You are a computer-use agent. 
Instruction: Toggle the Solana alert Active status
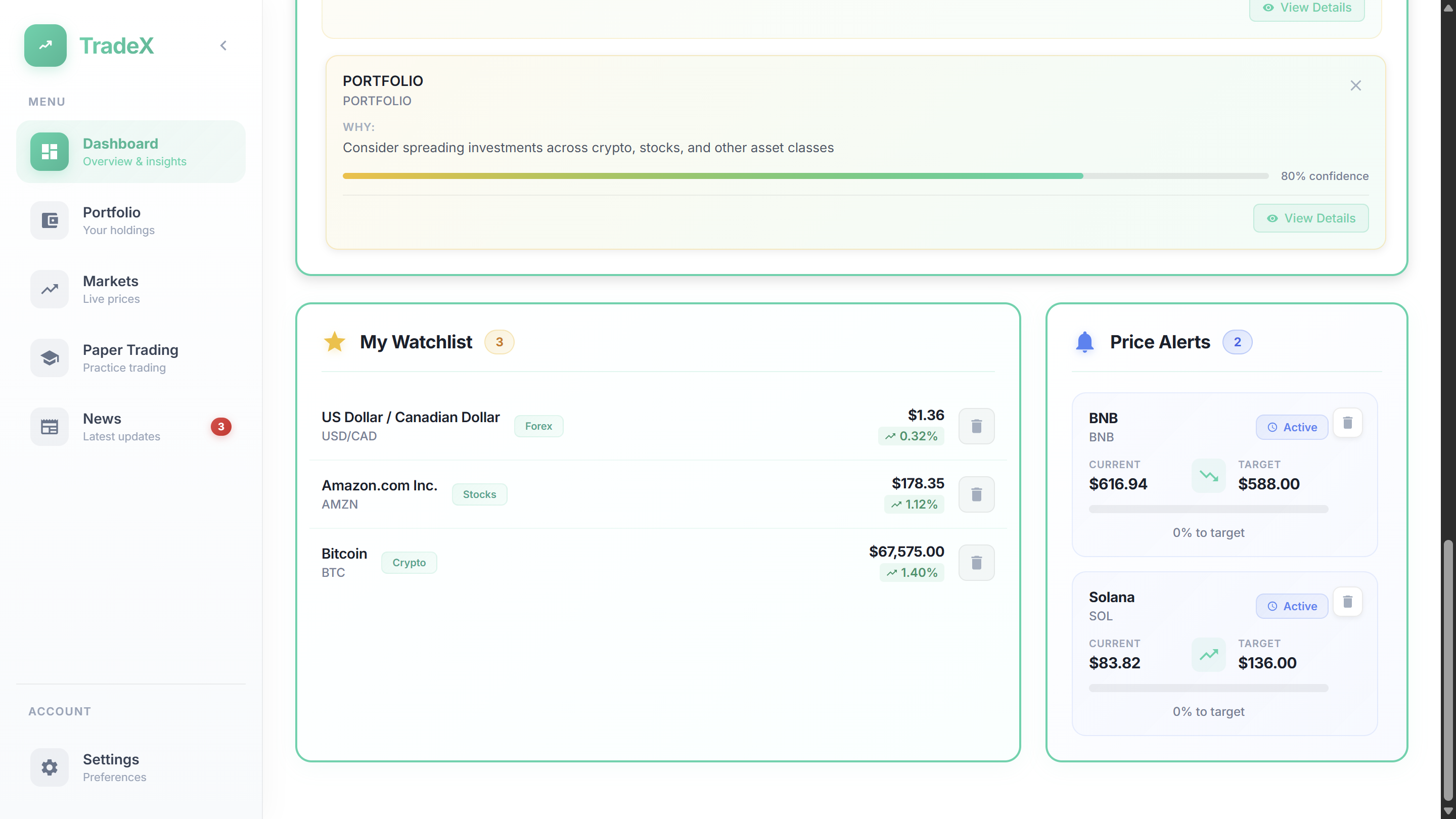1292,606
